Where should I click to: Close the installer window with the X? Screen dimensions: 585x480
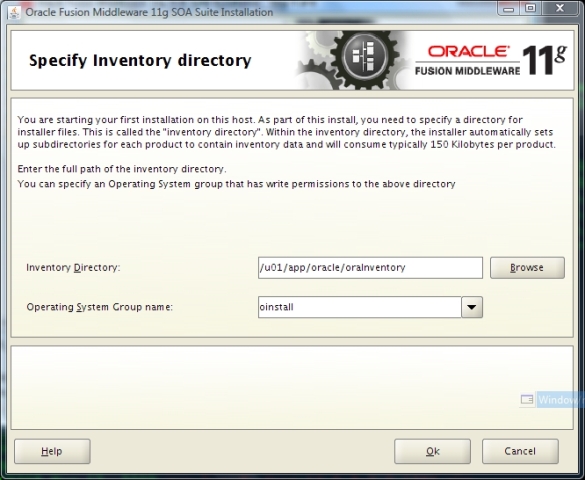[560, 8]
